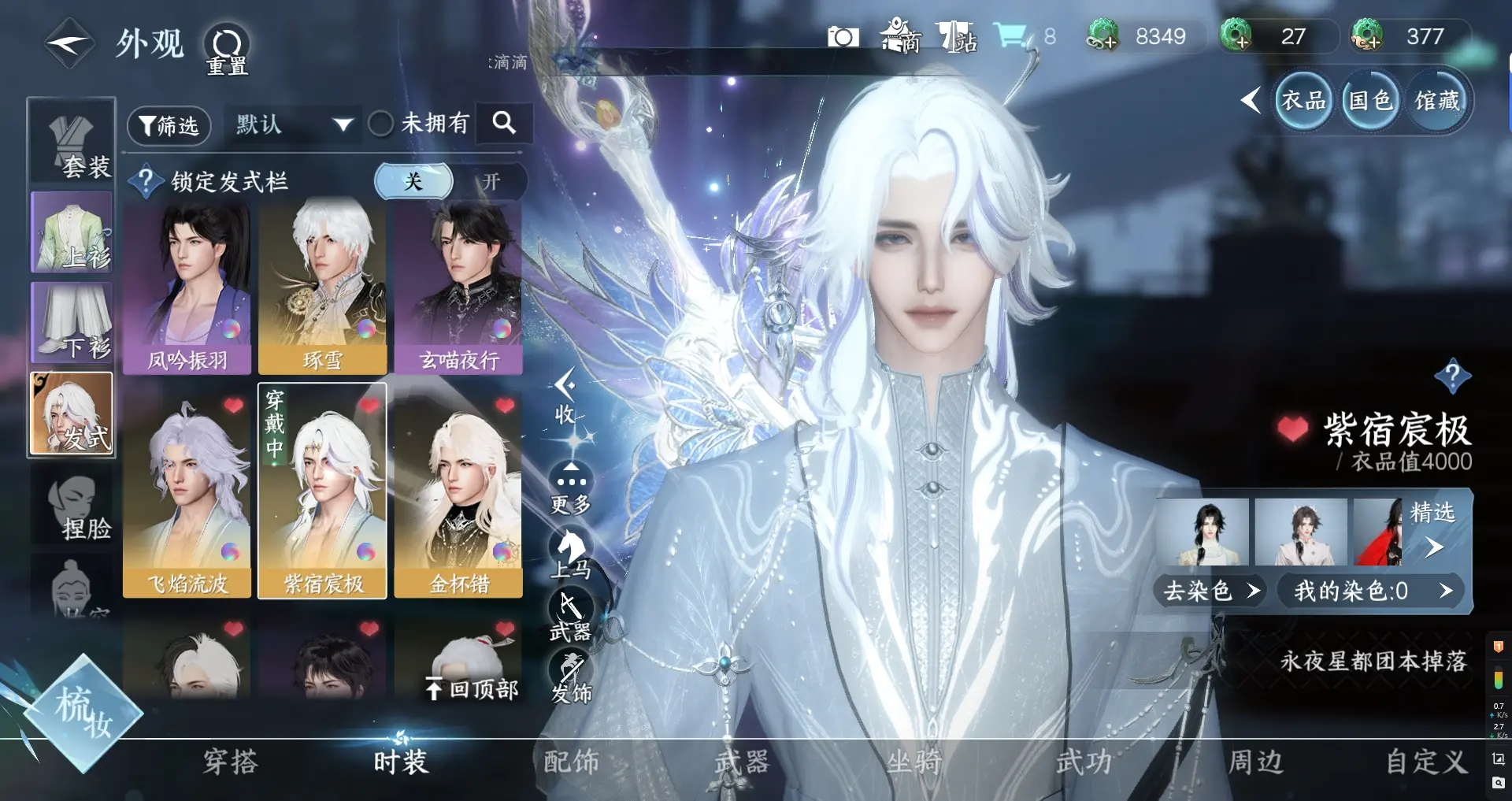The width and height of the screenshot is (1512, 801).
Task: Open the camera screenshot mode
Action: pos(843,36)
